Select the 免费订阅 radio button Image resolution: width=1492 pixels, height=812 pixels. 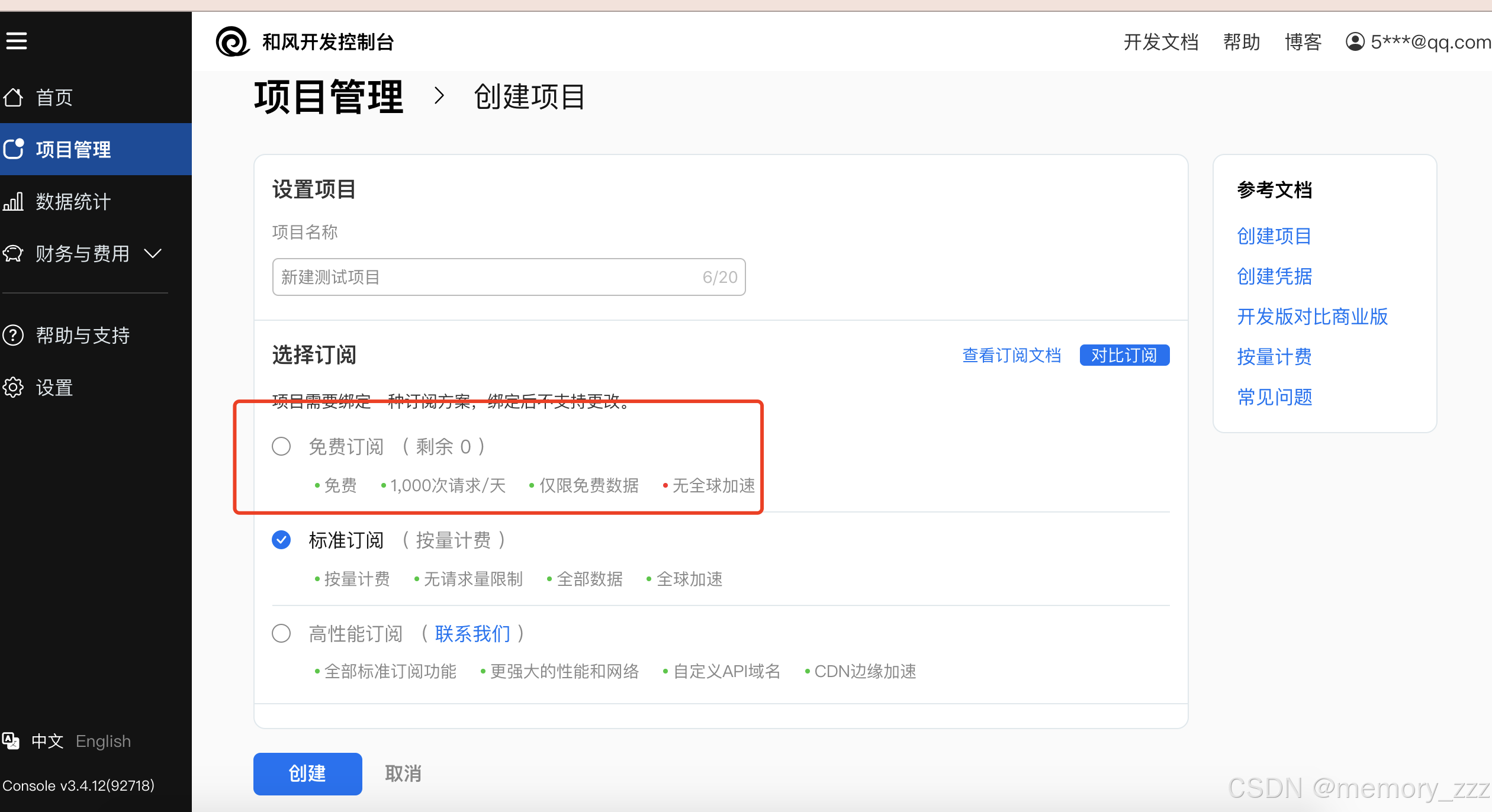(281, 446)
